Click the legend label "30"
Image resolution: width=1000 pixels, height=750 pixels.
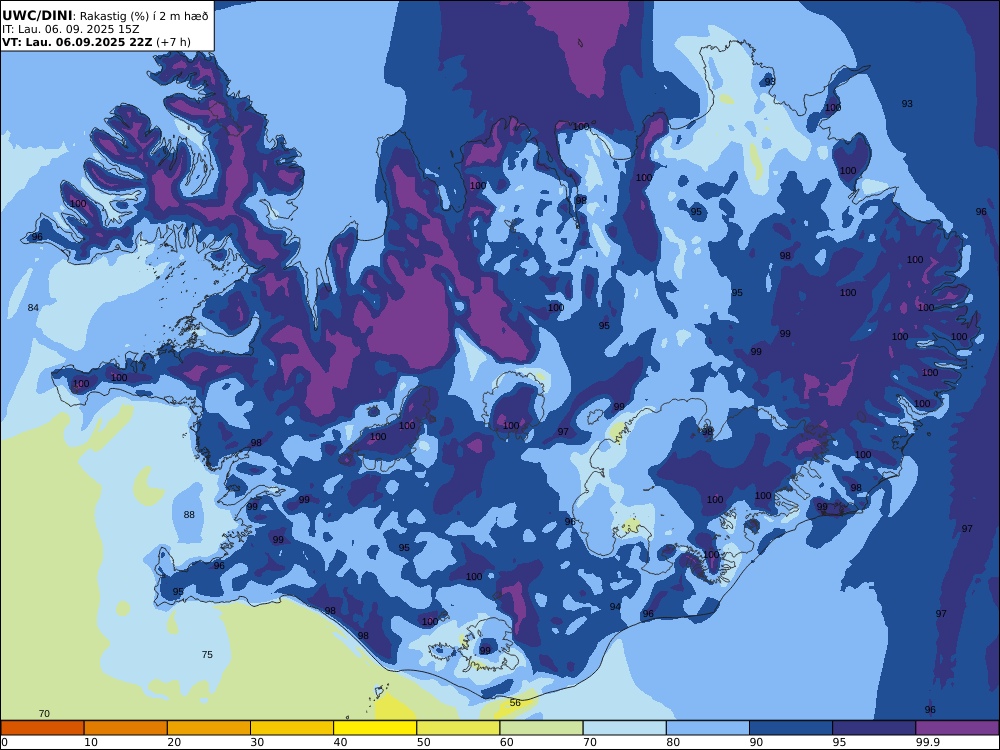coord(258,742)
